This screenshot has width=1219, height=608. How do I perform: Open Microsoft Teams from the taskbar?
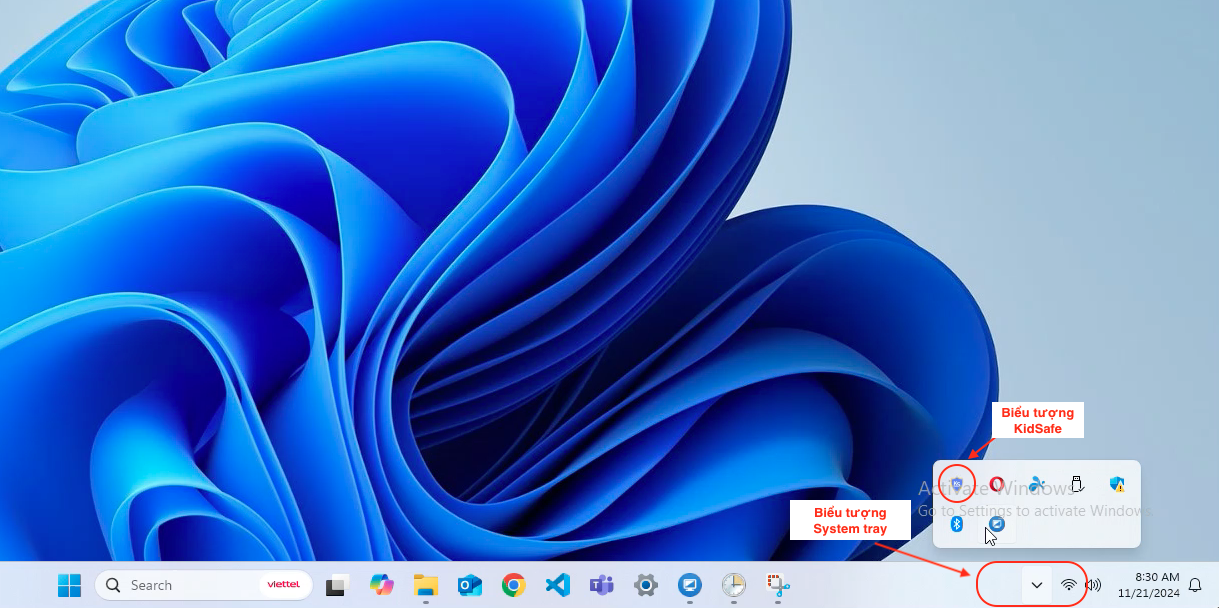click(601, 585)
